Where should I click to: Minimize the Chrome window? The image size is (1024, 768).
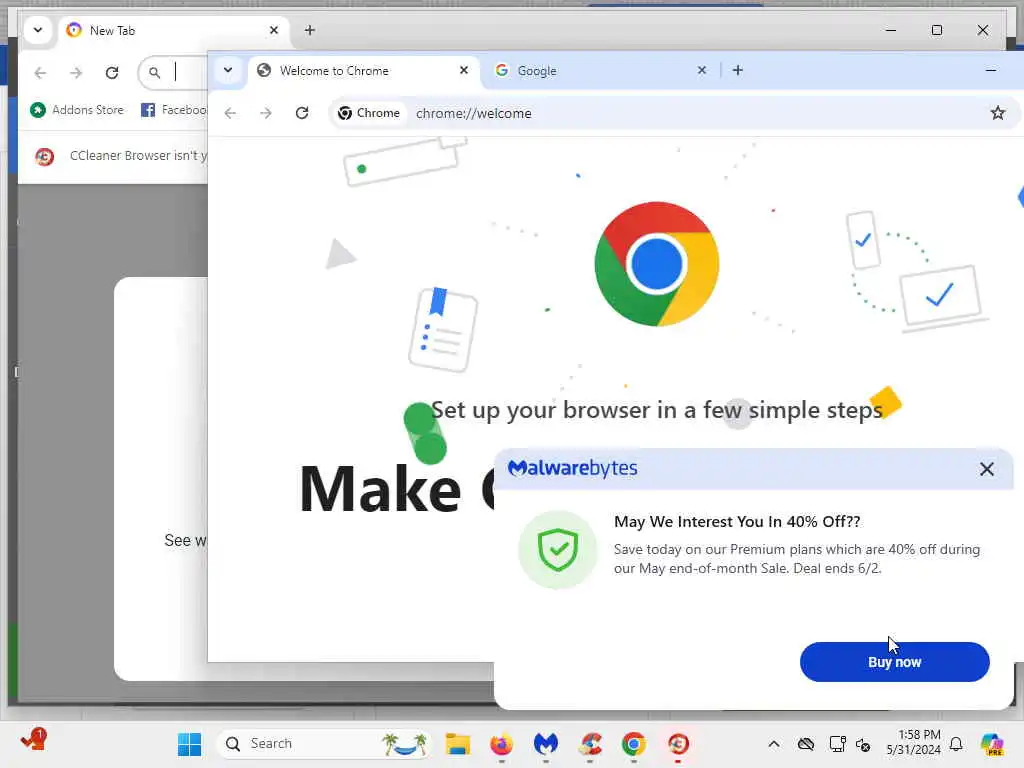click(x=991, y=70)
